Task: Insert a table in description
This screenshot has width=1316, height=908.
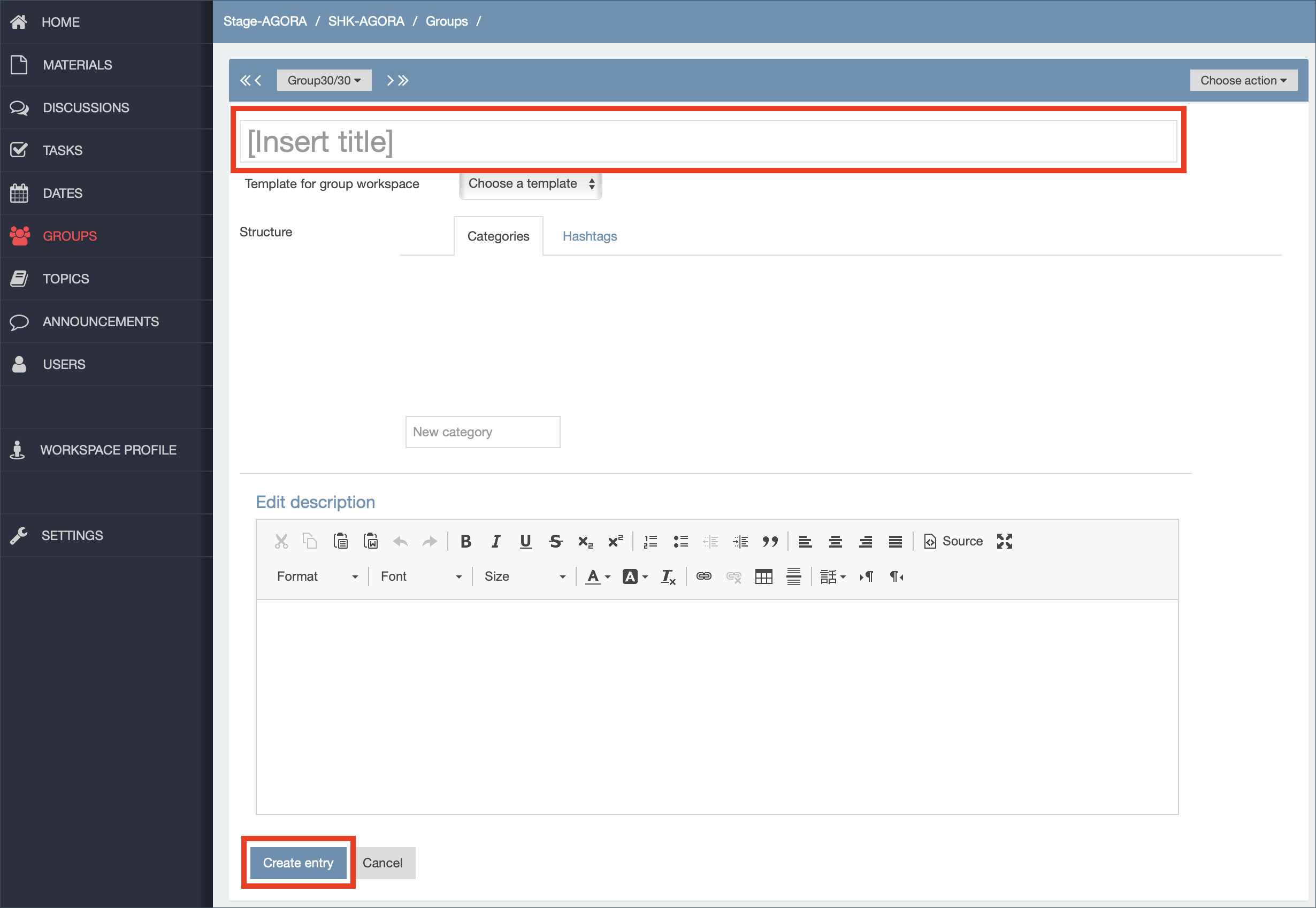Action: click(763, 576)
